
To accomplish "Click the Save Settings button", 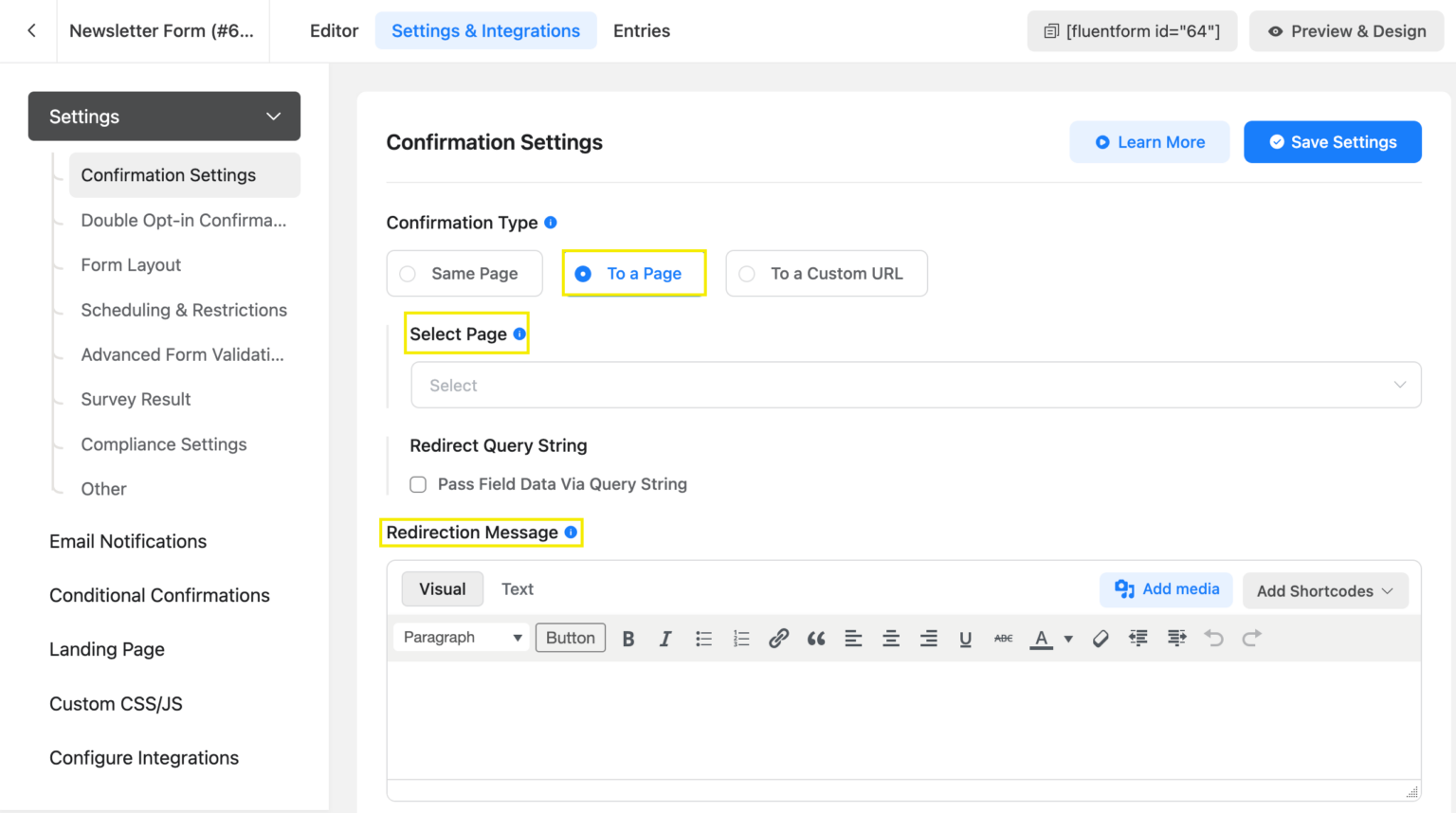I will click(1333, 141).
